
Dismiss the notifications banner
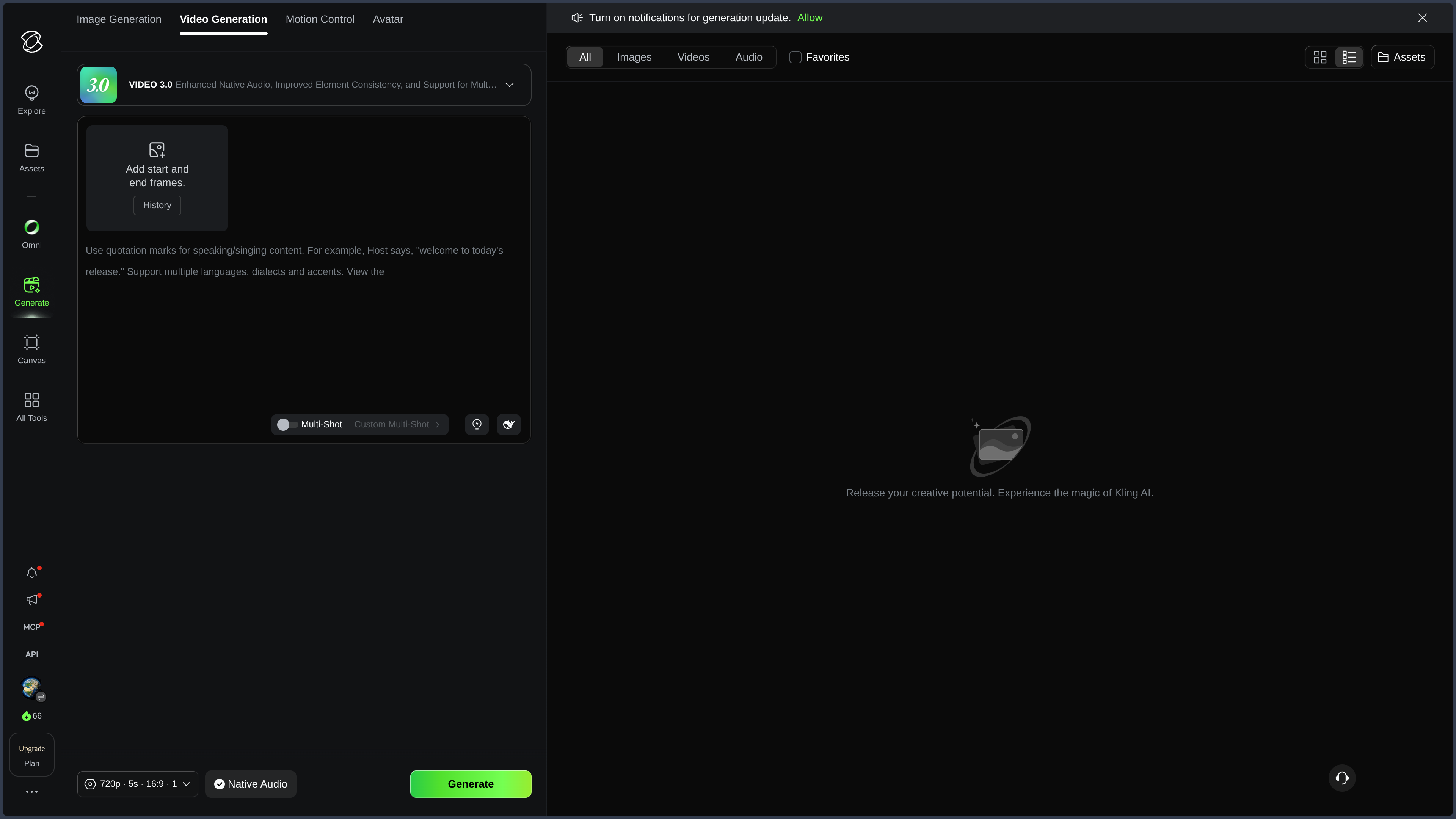(x=1423, y=18)
